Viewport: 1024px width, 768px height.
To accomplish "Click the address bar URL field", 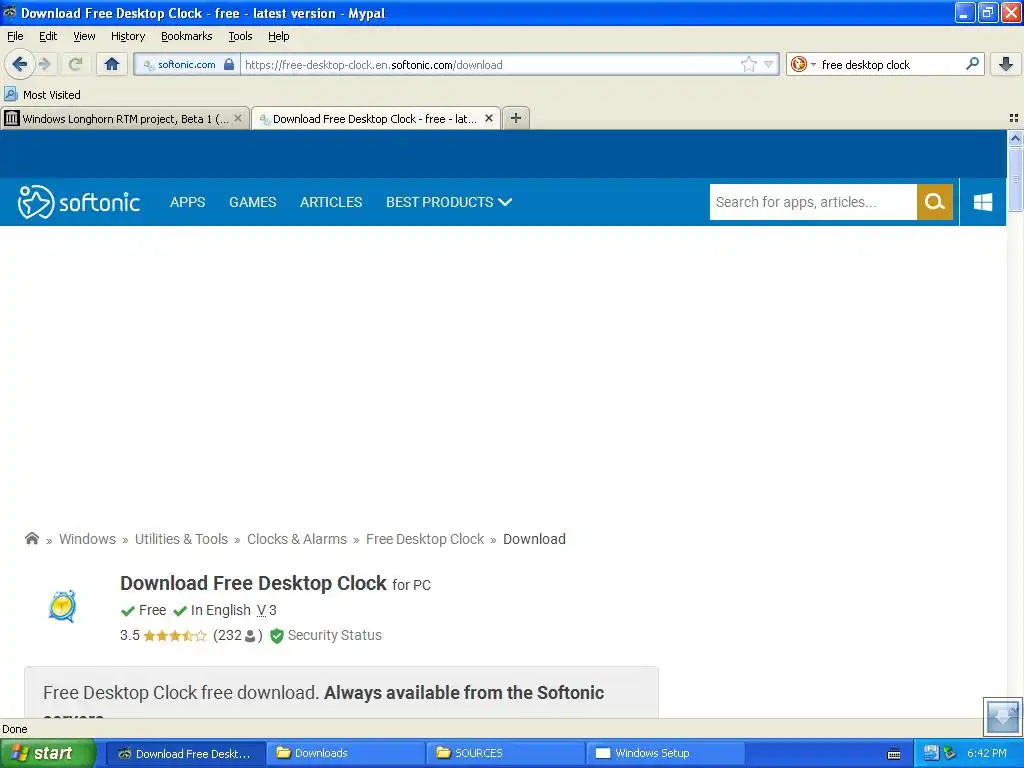I will pos(490,65).
